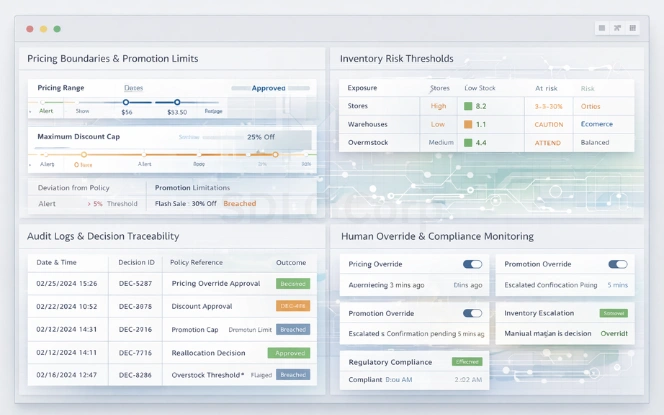Screen dimensions: 664x415
Task: Switch to the grid layout icon
Action: click(x=633, y=28)
